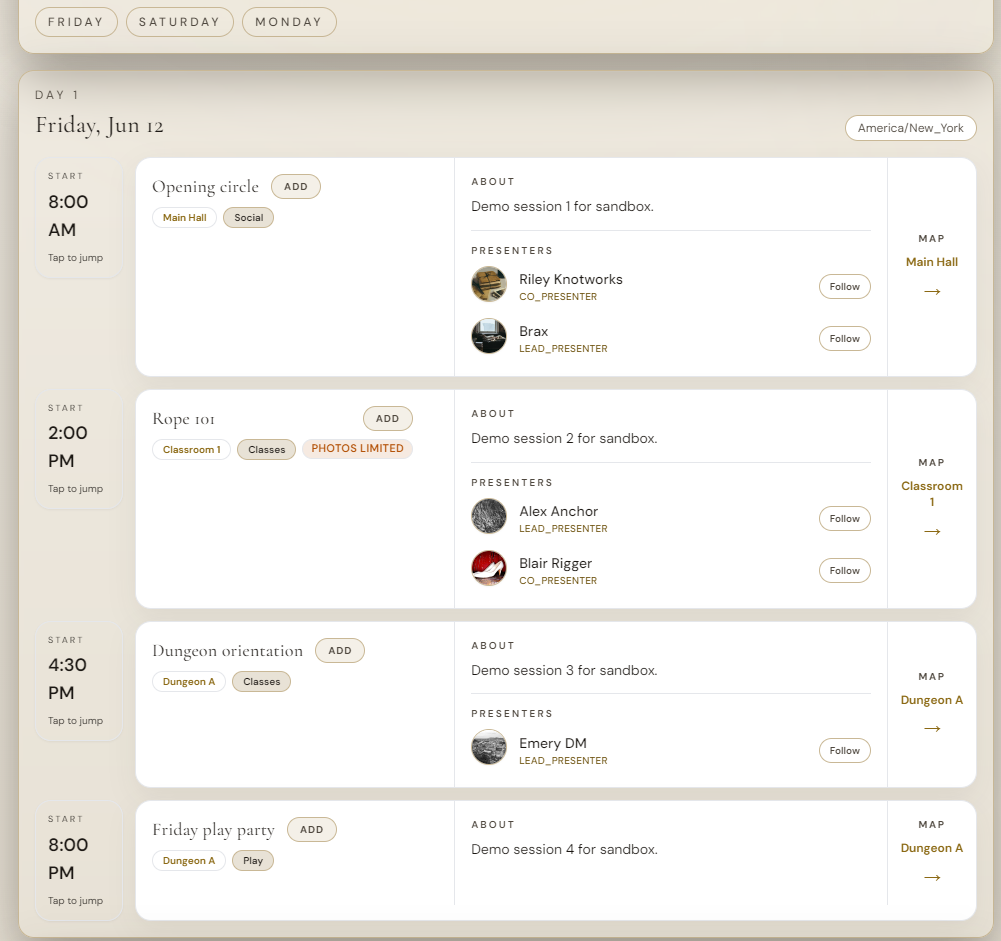This screenshot has width=1001, height=941.
Task: Click Friday play party map arrow icon
Action: point(932,877)
